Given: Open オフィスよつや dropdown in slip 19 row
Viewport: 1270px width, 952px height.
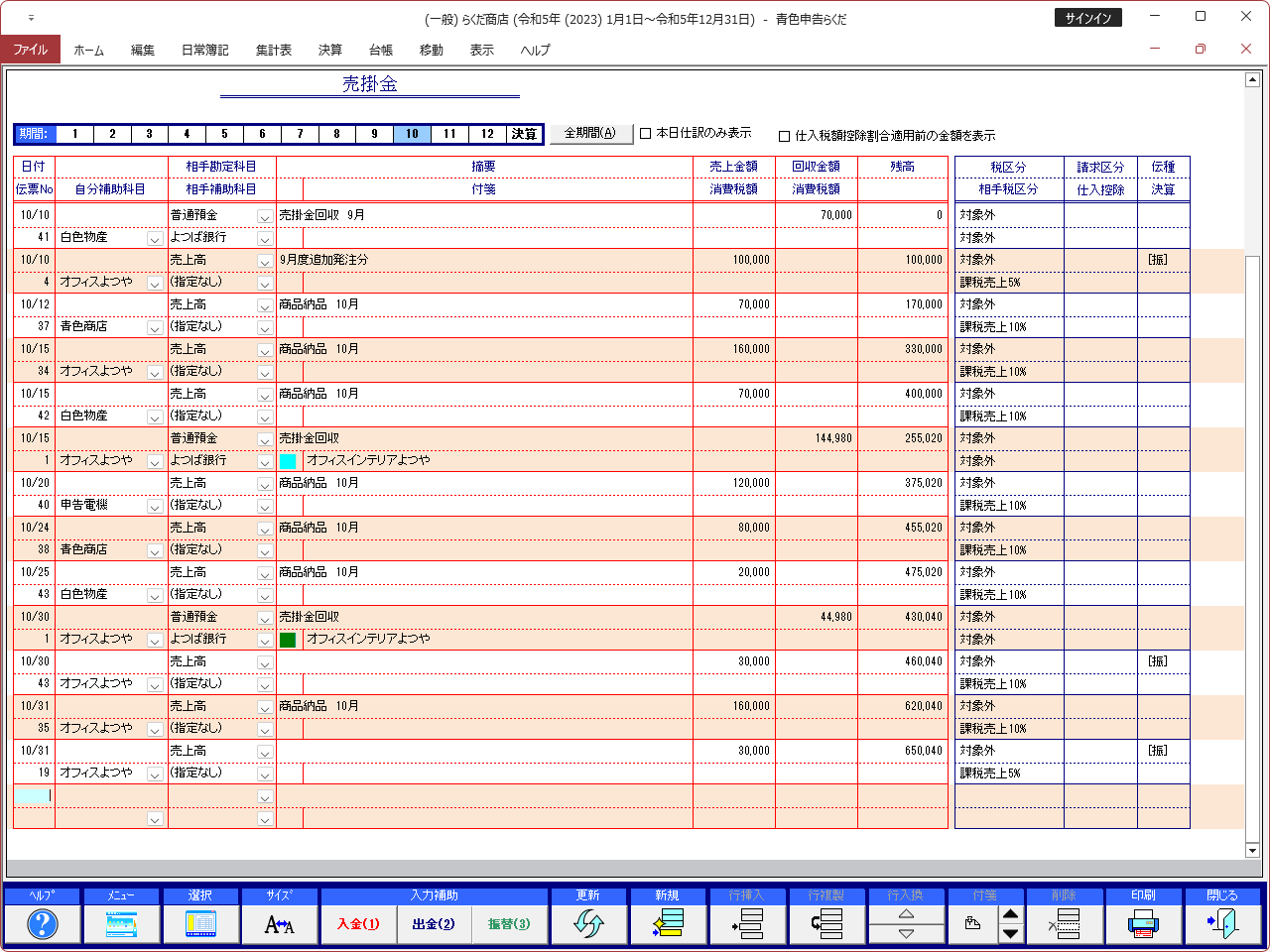Looking at the screenshot, I should click(155, 773).
